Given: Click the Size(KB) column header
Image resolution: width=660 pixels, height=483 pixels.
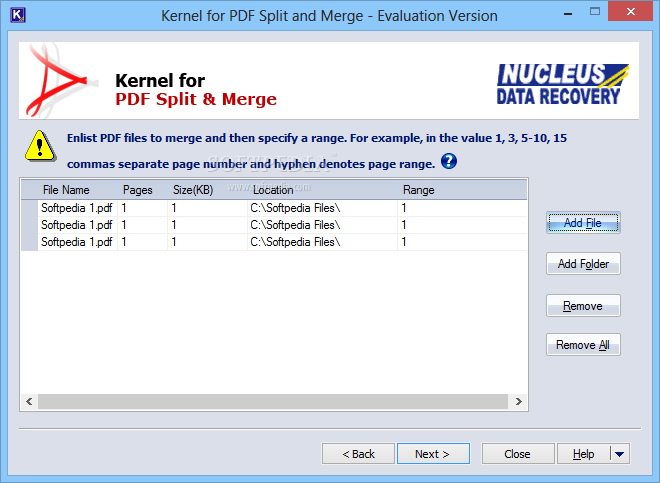Looking at the screenshot, I should (207, 190).
